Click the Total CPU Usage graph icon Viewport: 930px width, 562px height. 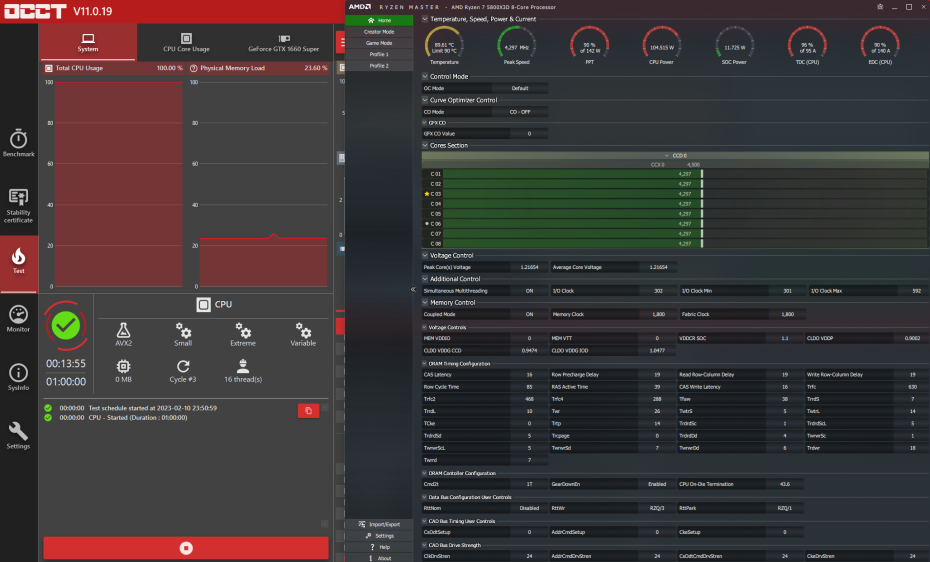(49, 68)
